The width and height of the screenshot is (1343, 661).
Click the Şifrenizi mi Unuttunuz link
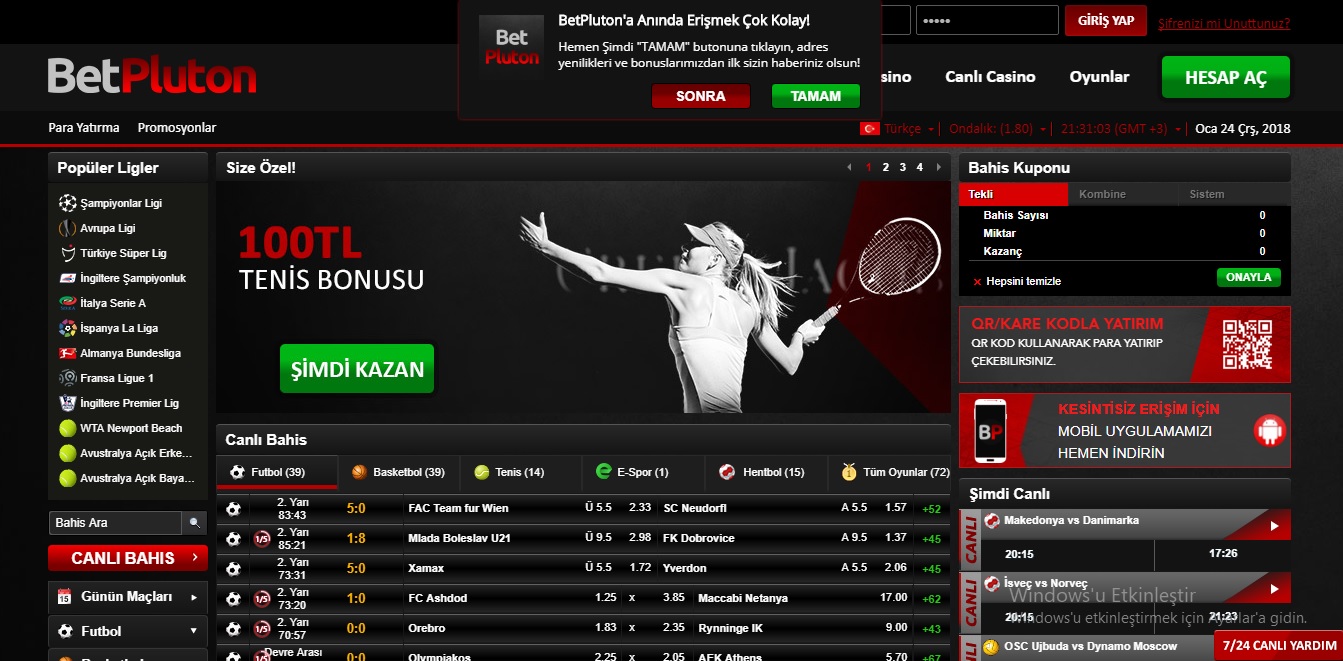point(1224,24)
